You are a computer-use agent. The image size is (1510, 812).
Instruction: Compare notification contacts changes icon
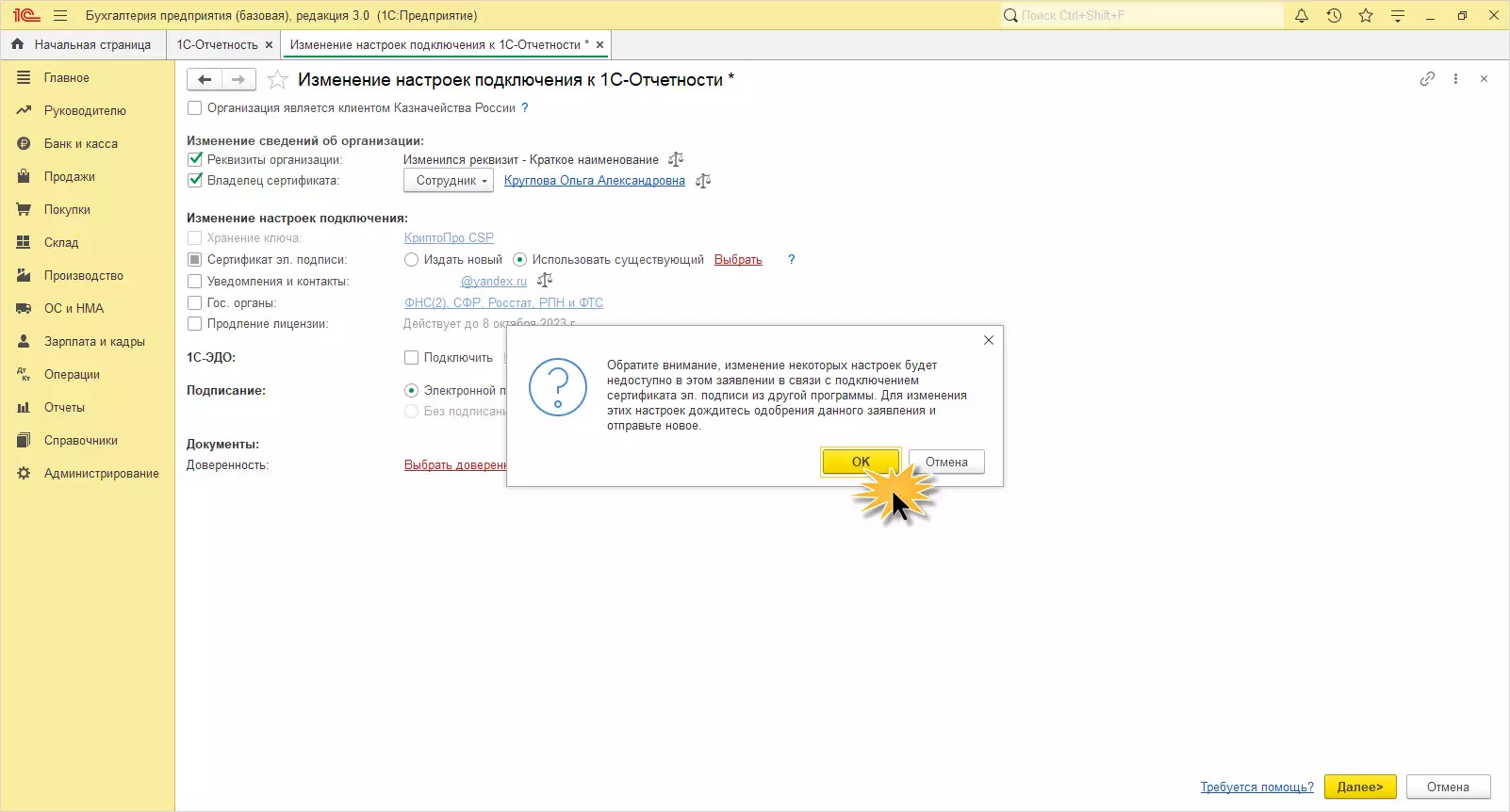click(545, 281)
